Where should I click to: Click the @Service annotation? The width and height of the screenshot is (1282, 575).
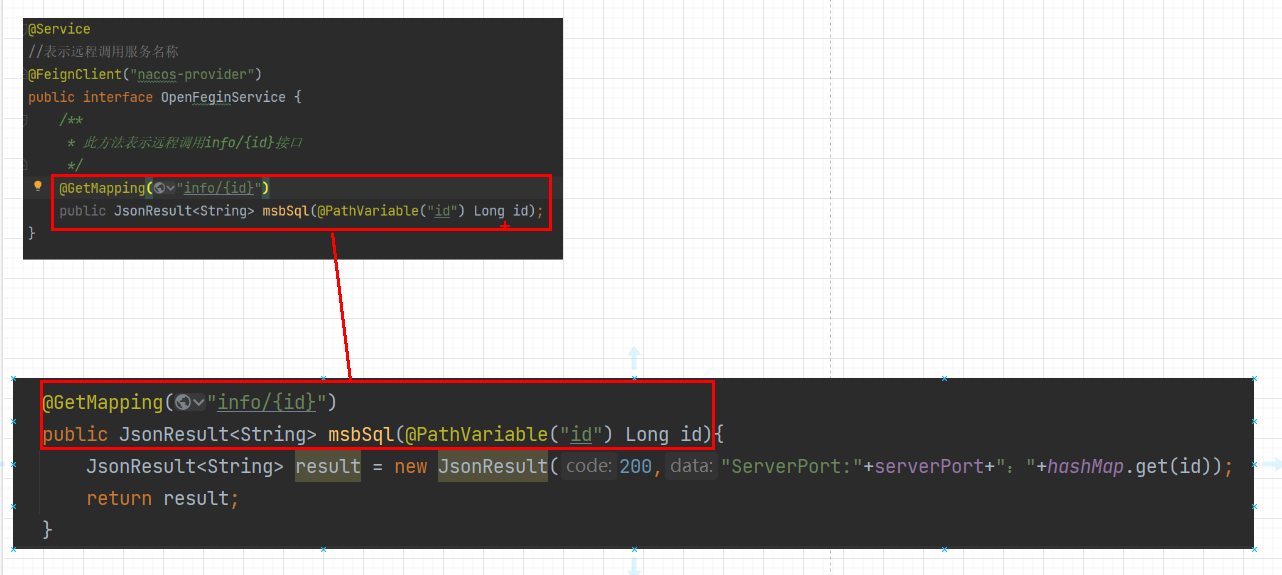(x=59, y=29)
